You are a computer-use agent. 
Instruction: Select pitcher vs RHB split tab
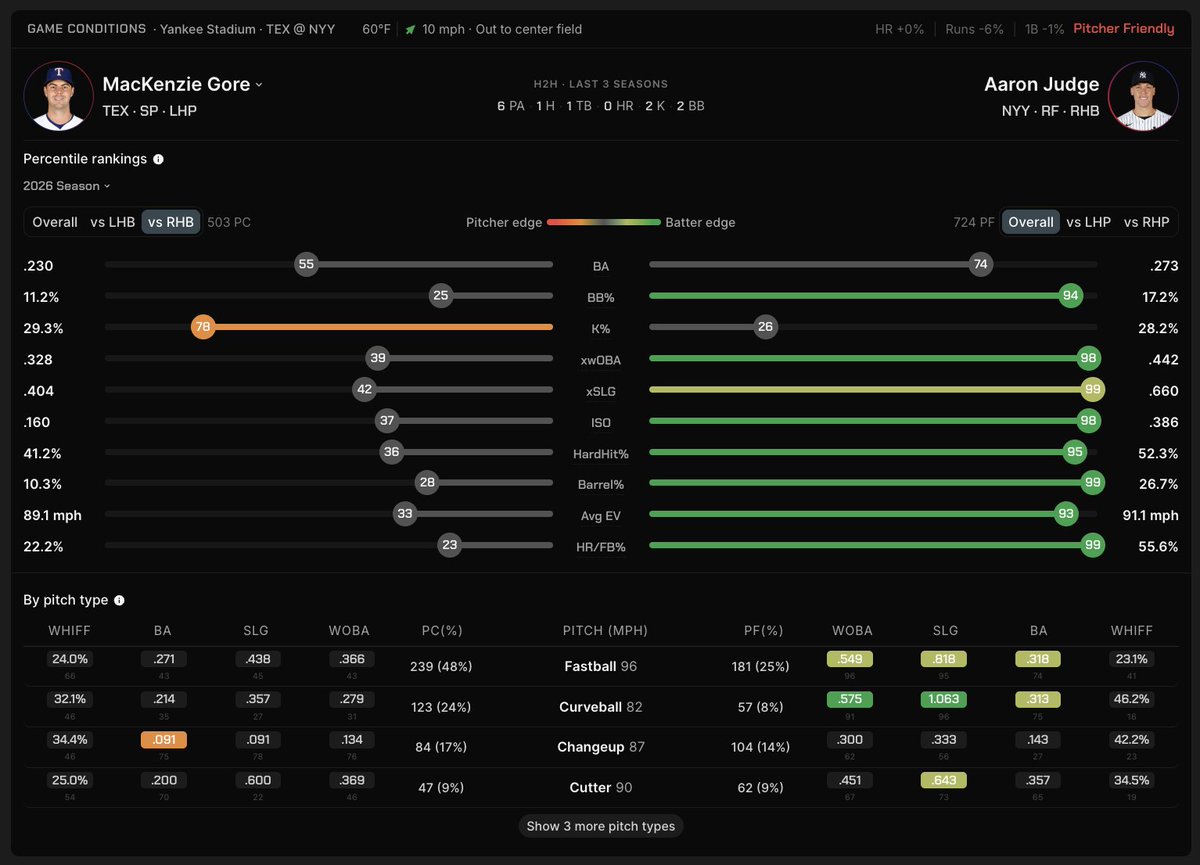171,222
